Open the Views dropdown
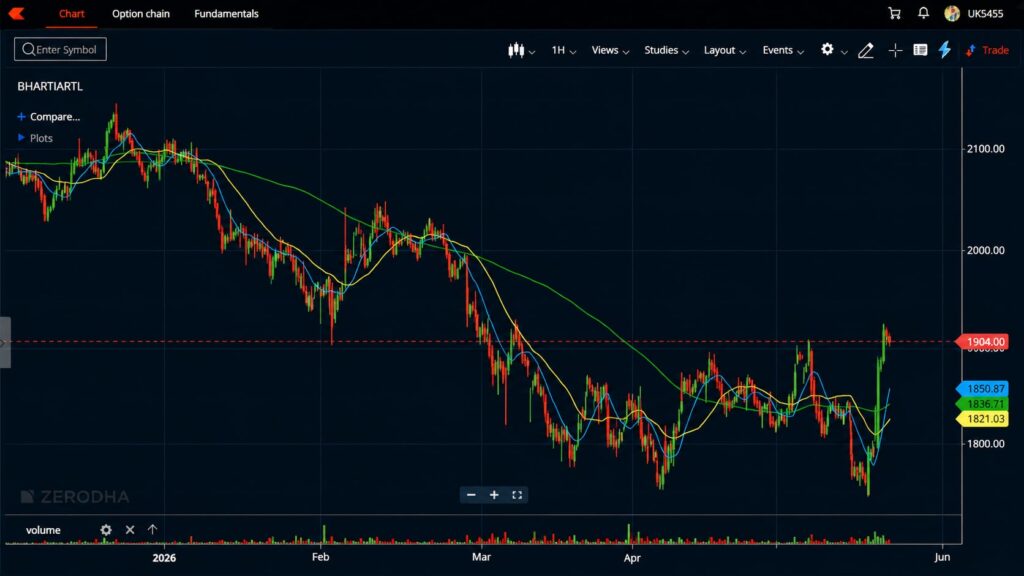1024x576 pixels. point(610,50)
